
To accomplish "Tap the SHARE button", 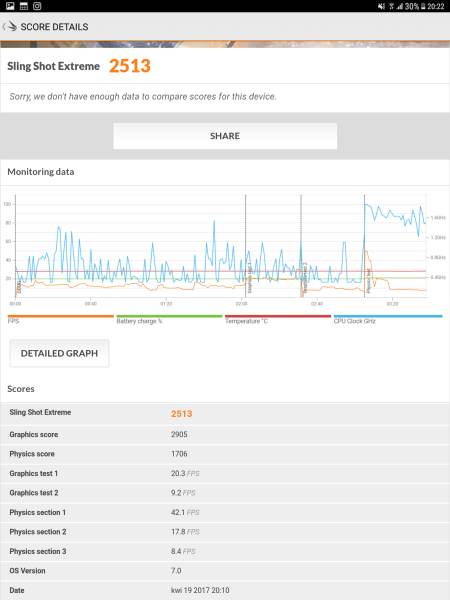I will 225,136.
